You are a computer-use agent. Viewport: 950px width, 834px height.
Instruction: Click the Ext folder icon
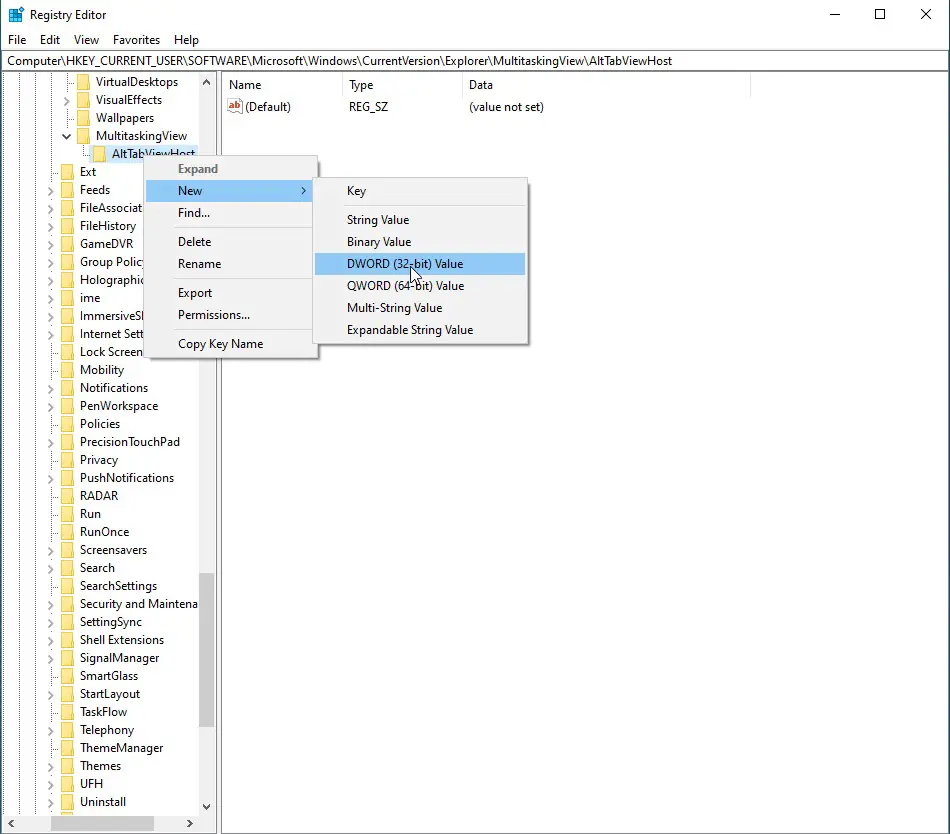[67, 172]
